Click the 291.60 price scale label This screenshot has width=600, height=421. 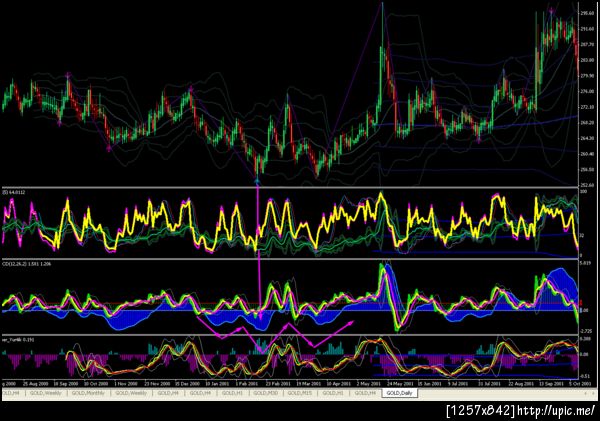click(x=587, y=29)
